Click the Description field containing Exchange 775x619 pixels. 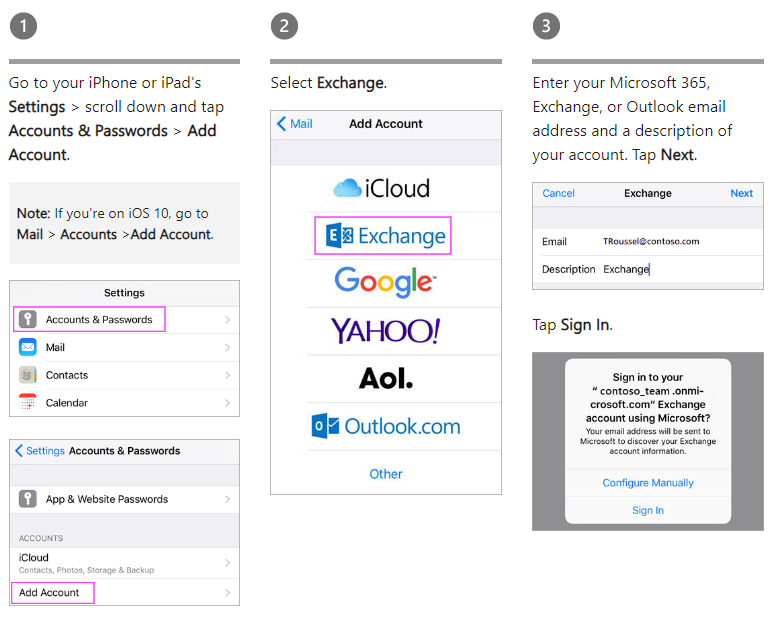(648, 269)
